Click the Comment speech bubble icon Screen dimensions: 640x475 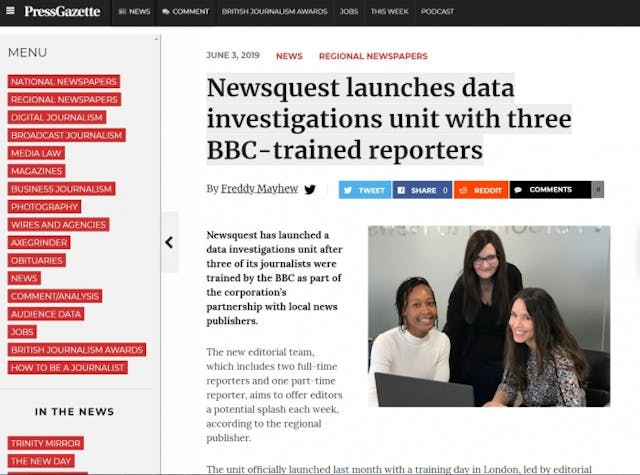166,12
